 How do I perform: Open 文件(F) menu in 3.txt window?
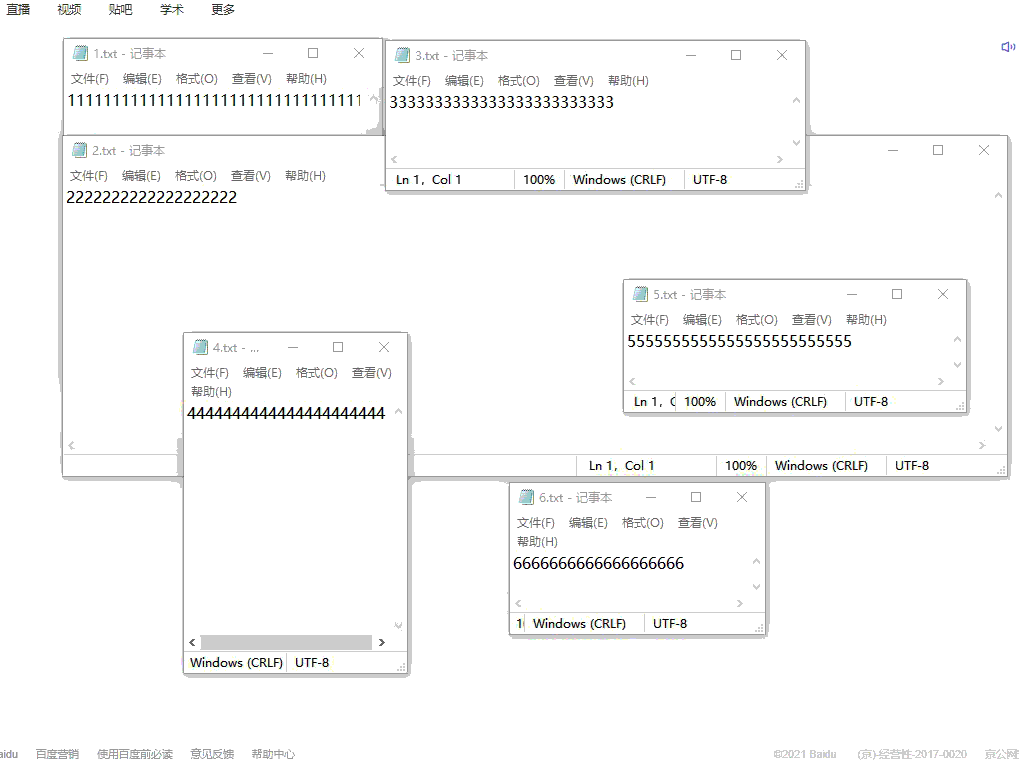pyautogui.click(x=411, y=81)
